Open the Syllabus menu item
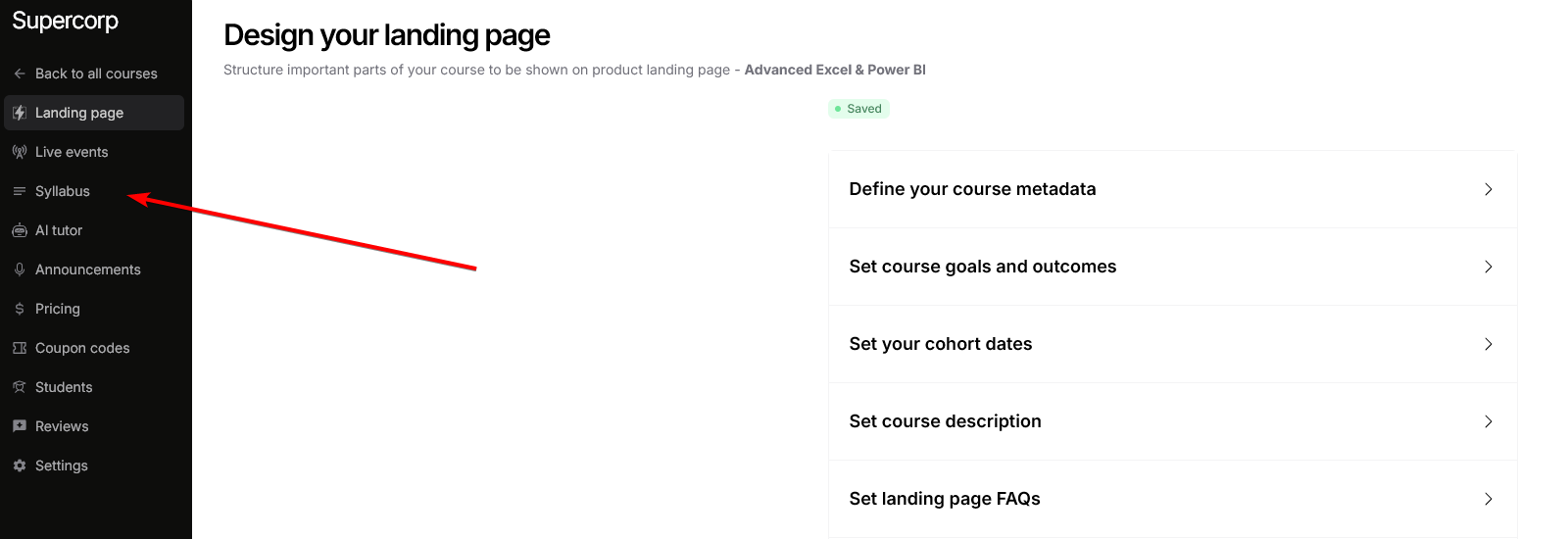The image size is (1568, 539). 63,191
